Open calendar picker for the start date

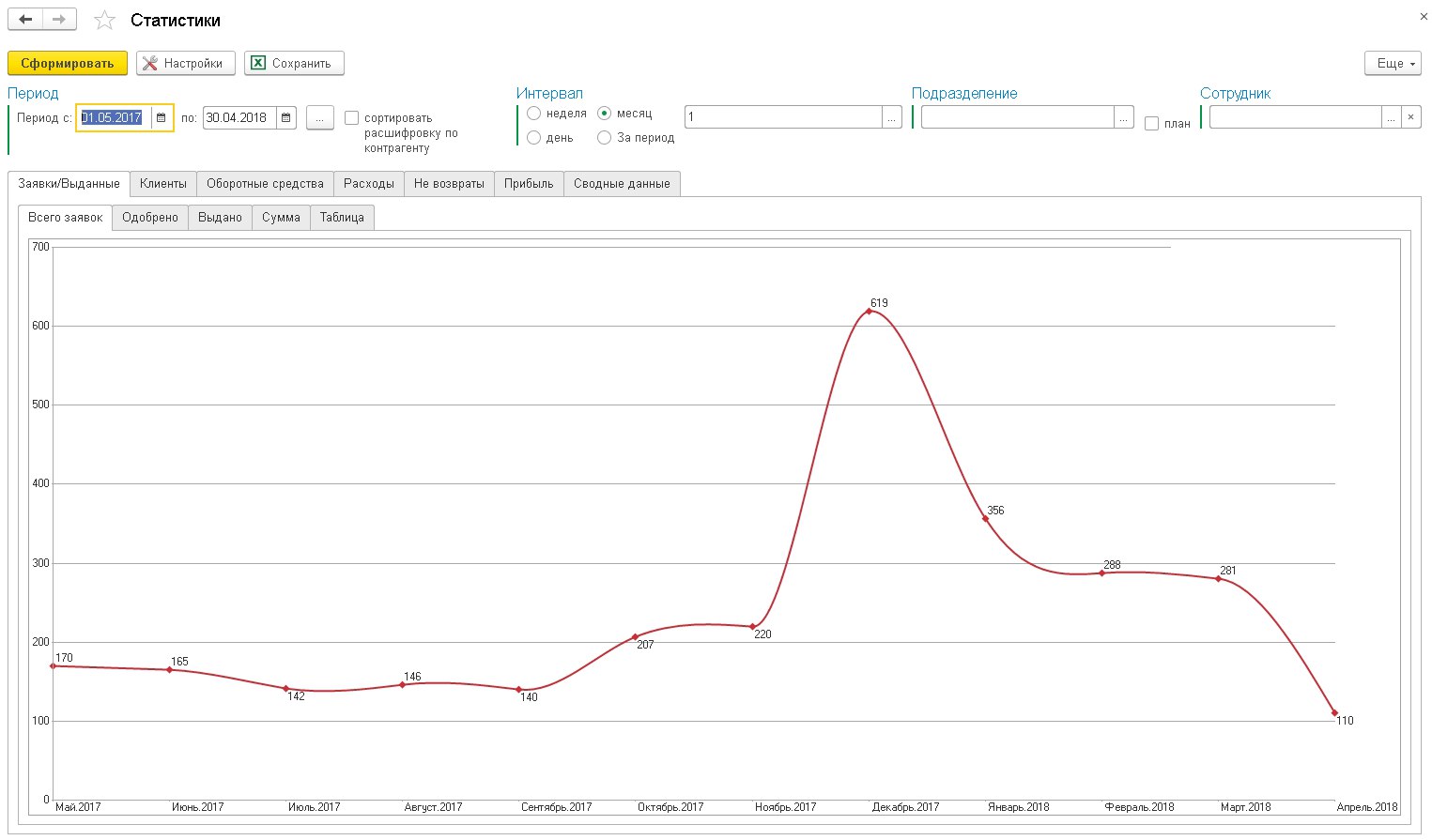162,118
